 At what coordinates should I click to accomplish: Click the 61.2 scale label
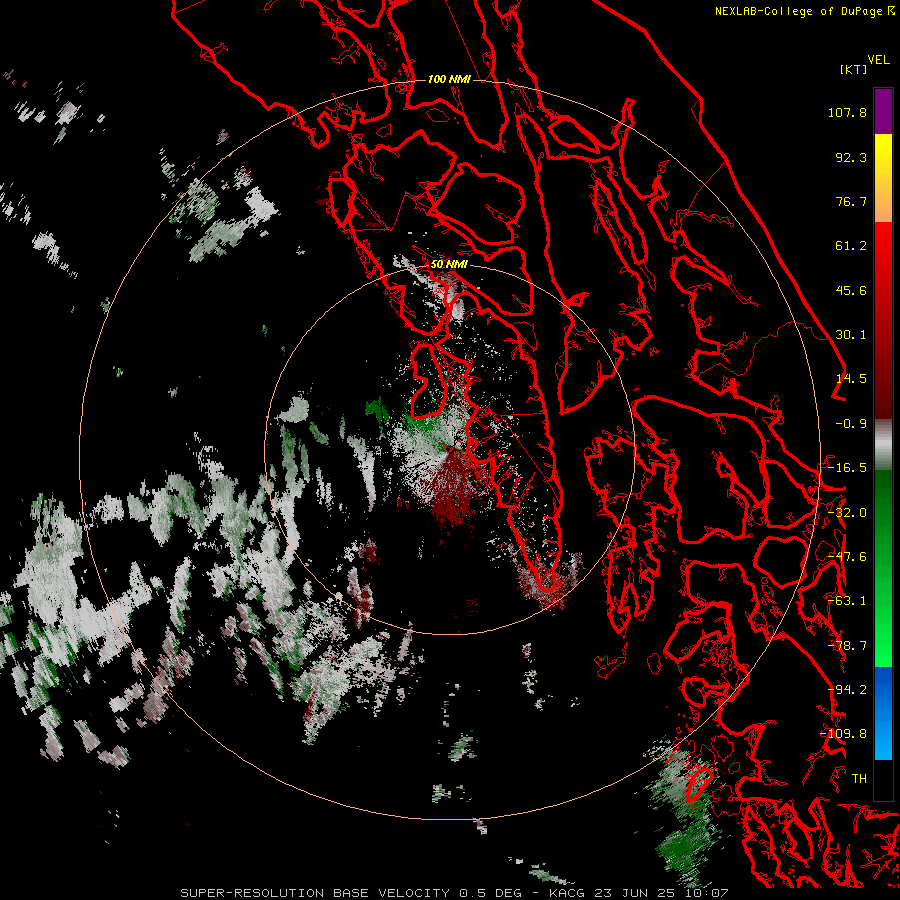click(851, 246)
